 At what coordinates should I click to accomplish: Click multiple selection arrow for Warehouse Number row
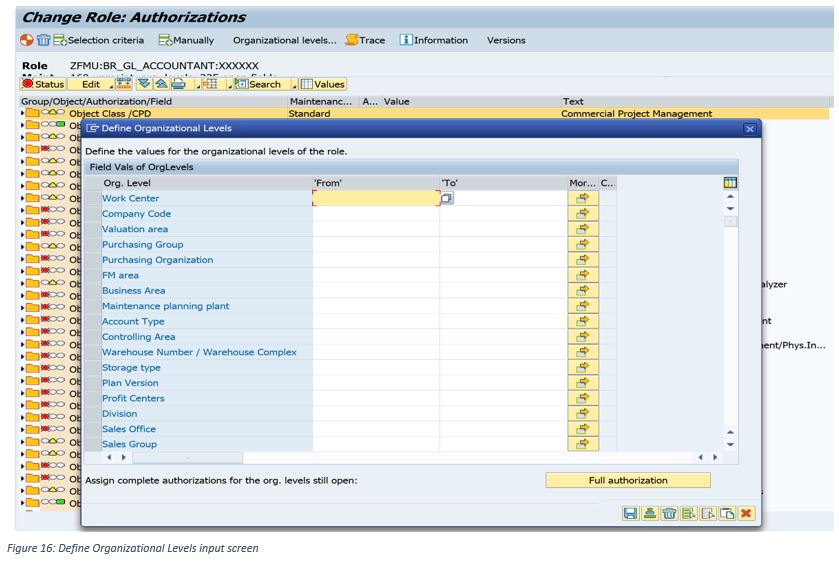583,352
